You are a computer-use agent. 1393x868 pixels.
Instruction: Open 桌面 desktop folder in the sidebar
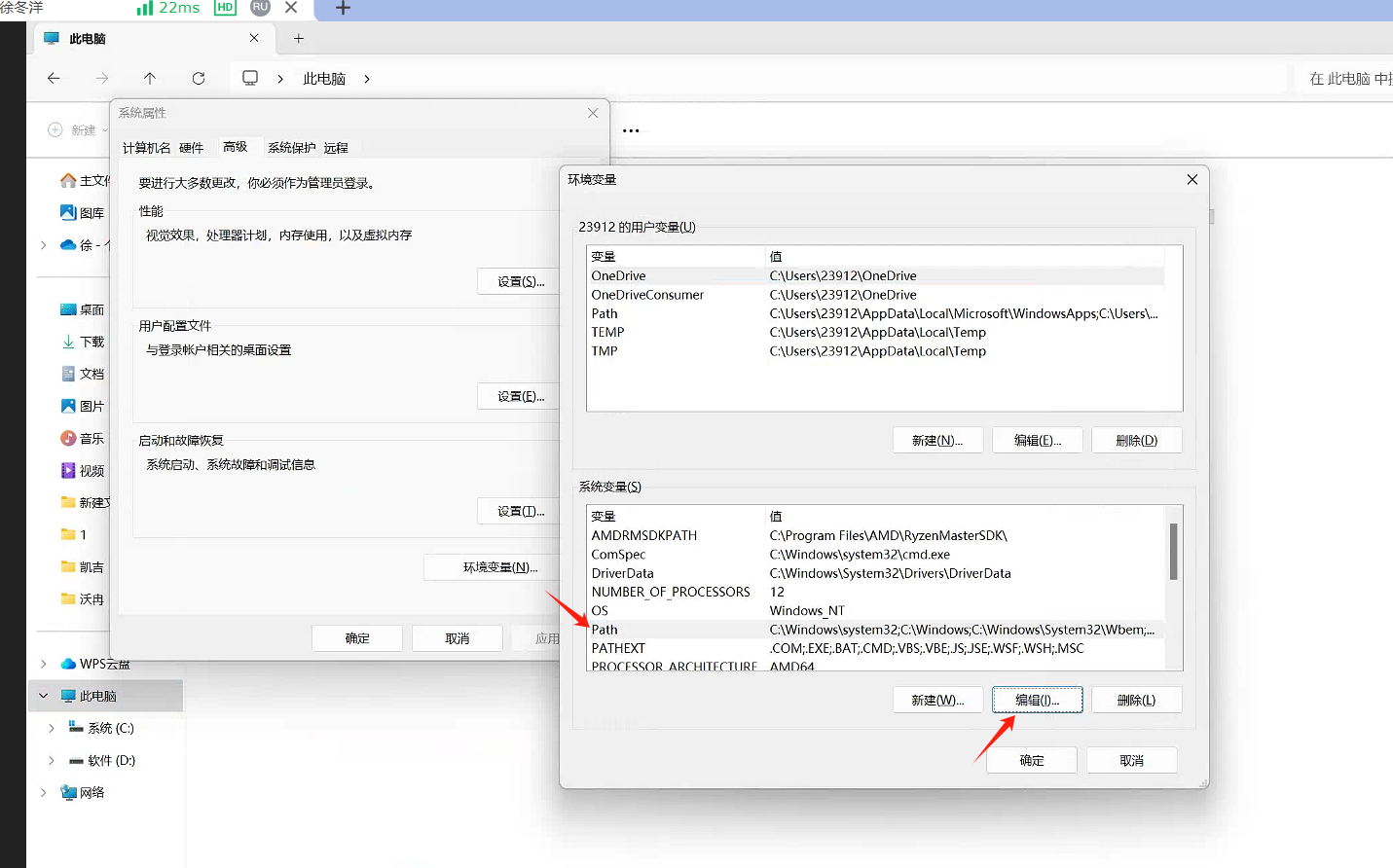click(x=83, y=309)
